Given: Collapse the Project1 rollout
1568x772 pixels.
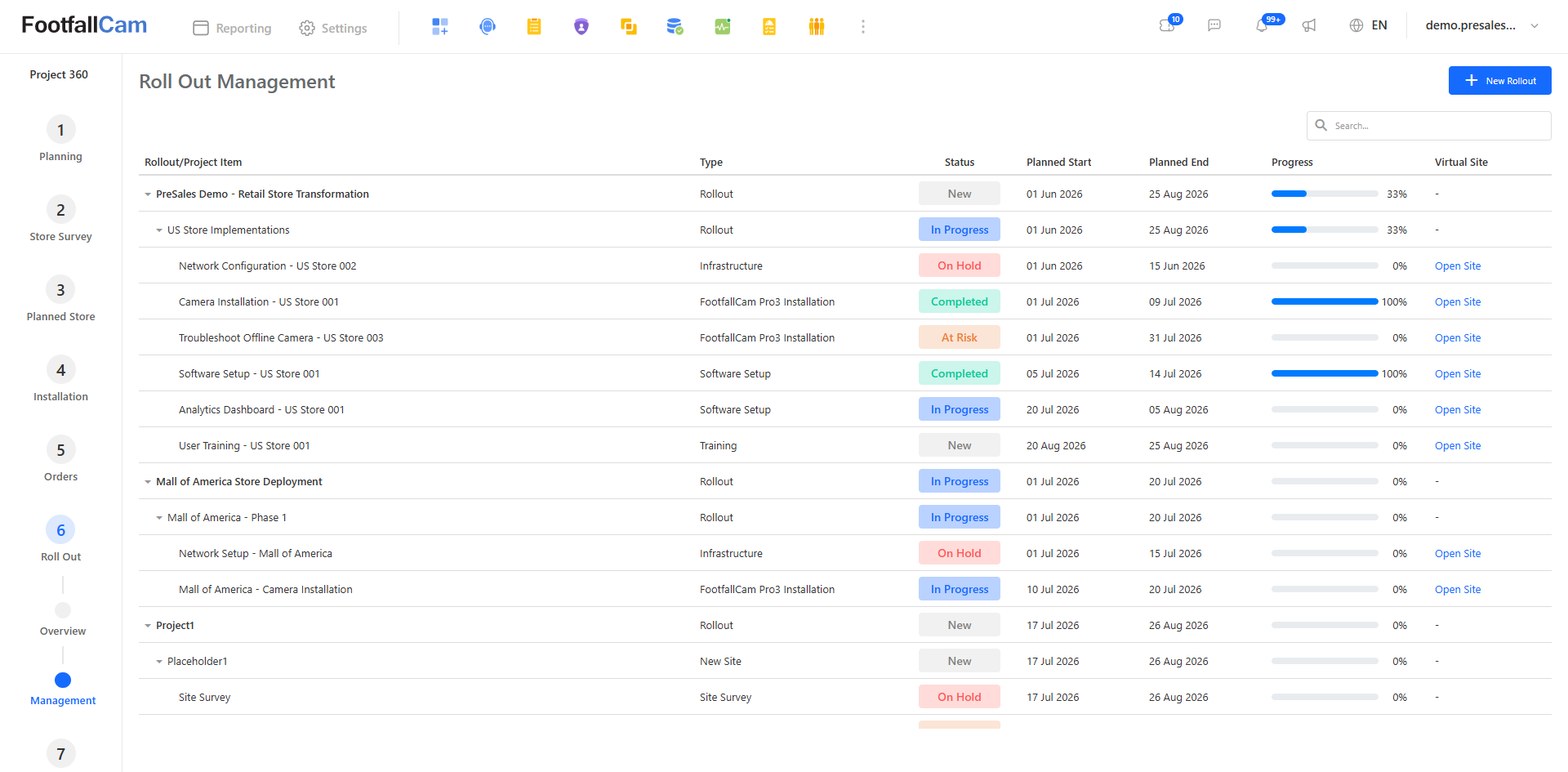Looking at the screenshot, I should pos(148,626).
